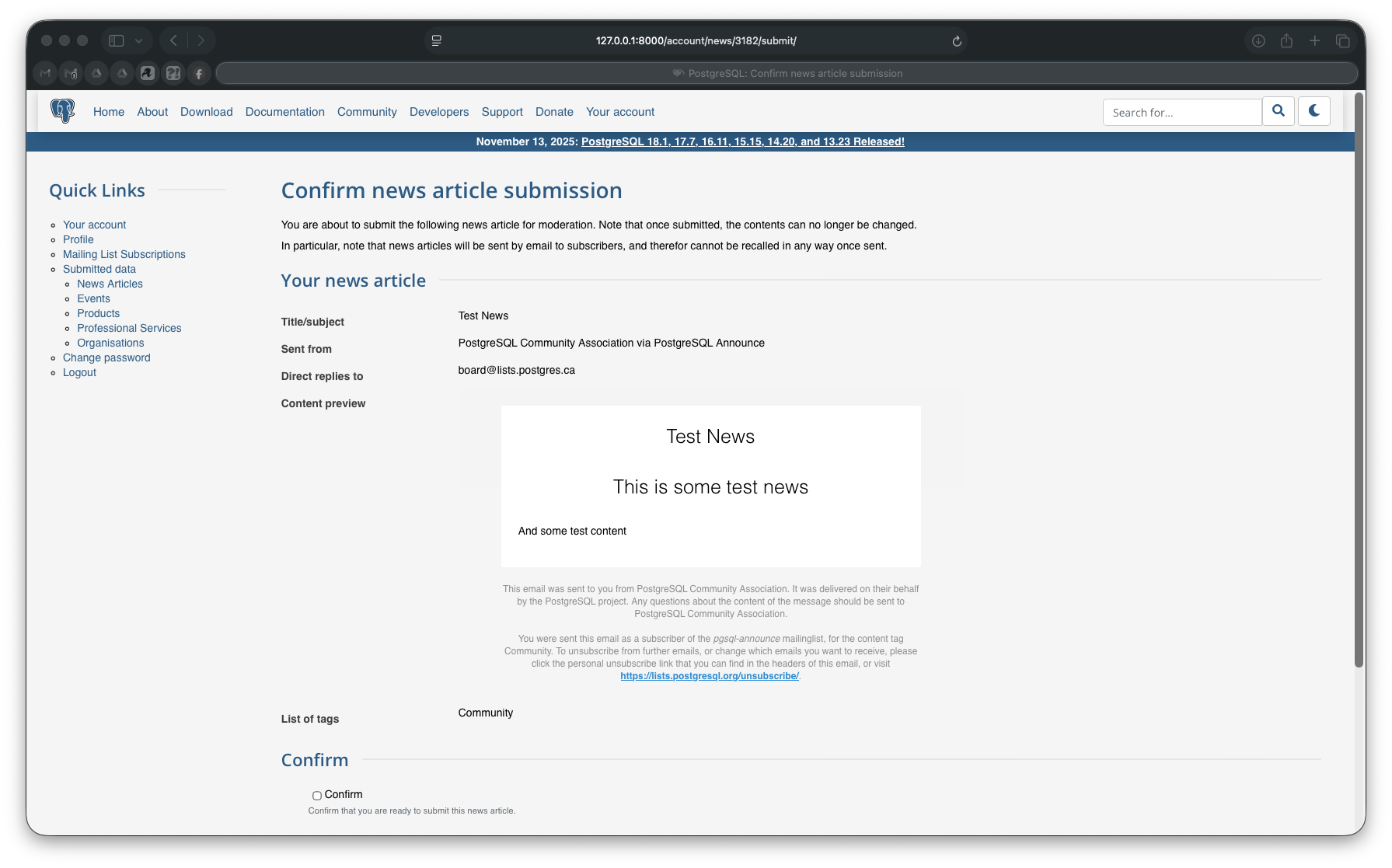Focus the 'Search for...' input field
This screenshot has width=1392, height=868.
pos(1181,112)
